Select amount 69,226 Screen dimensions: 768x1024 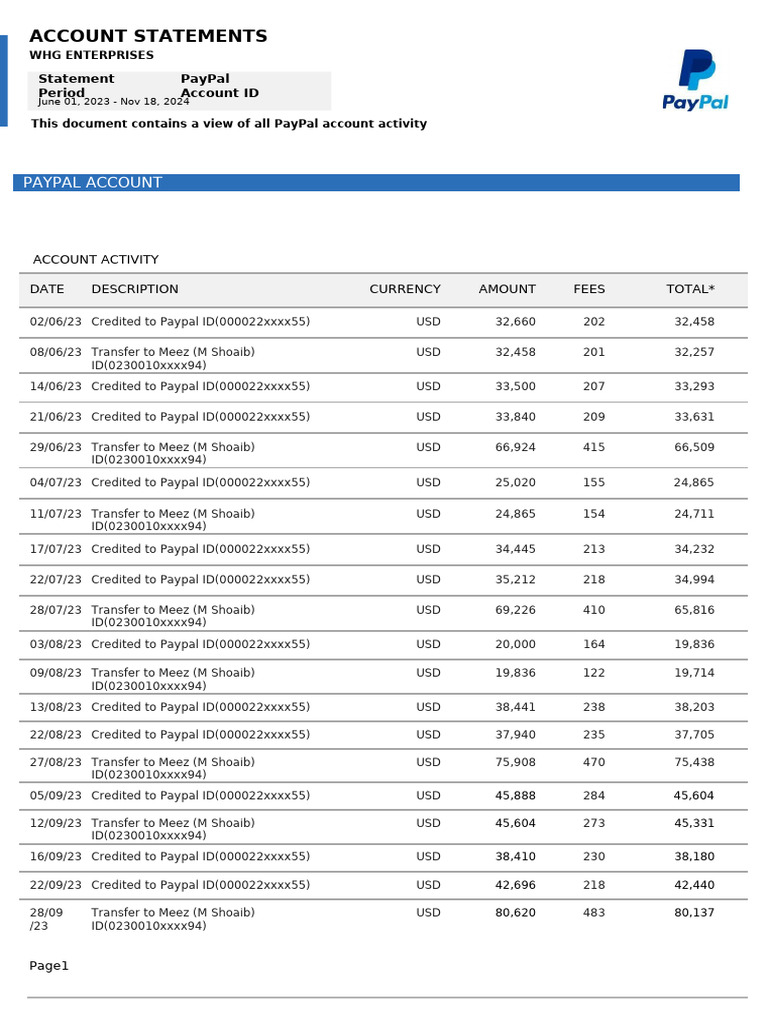click(x=515, y=609)
